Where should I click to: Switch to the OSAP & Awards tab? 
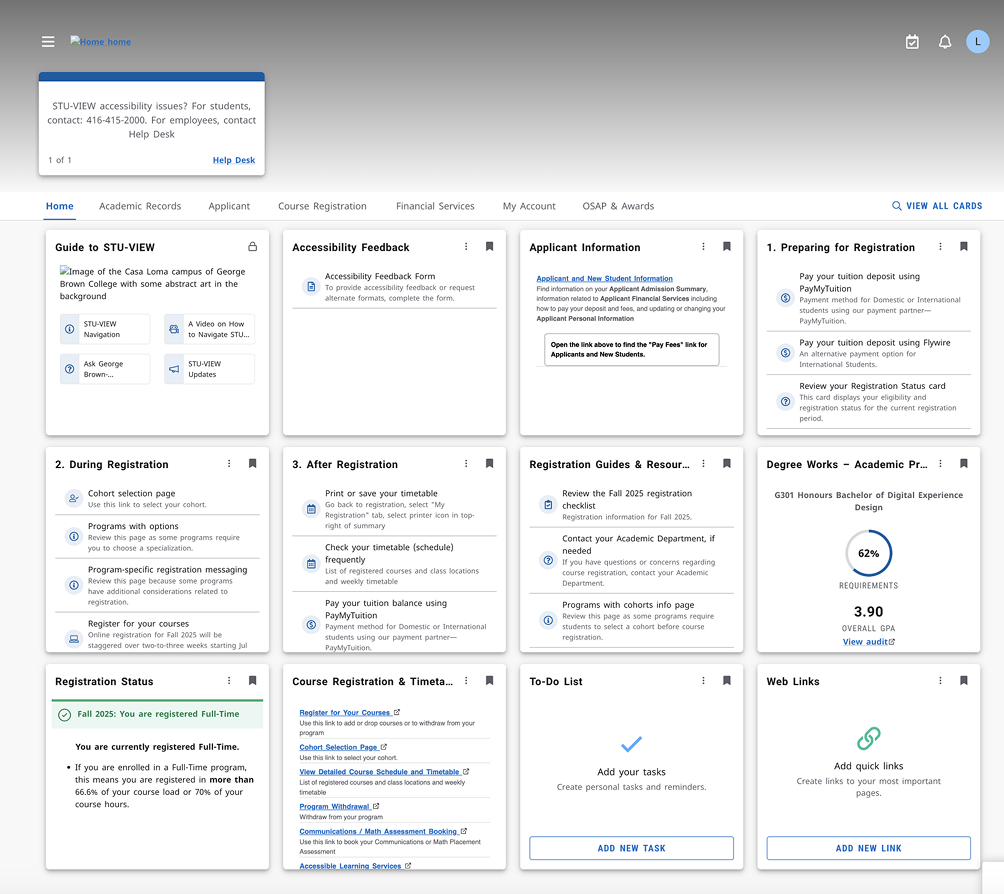tap(618, 206)
